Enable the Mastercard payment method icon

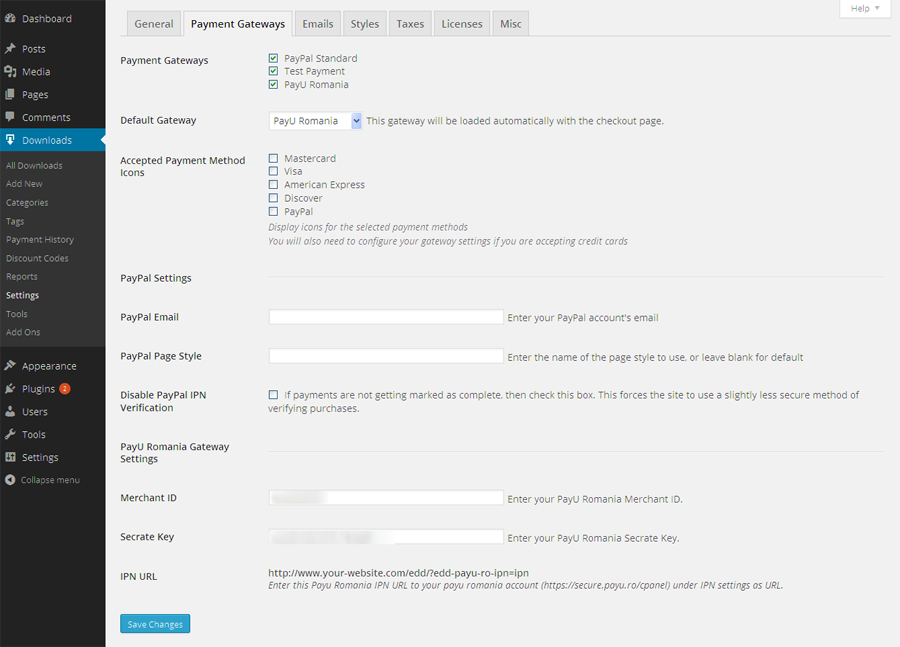point(273,158)
